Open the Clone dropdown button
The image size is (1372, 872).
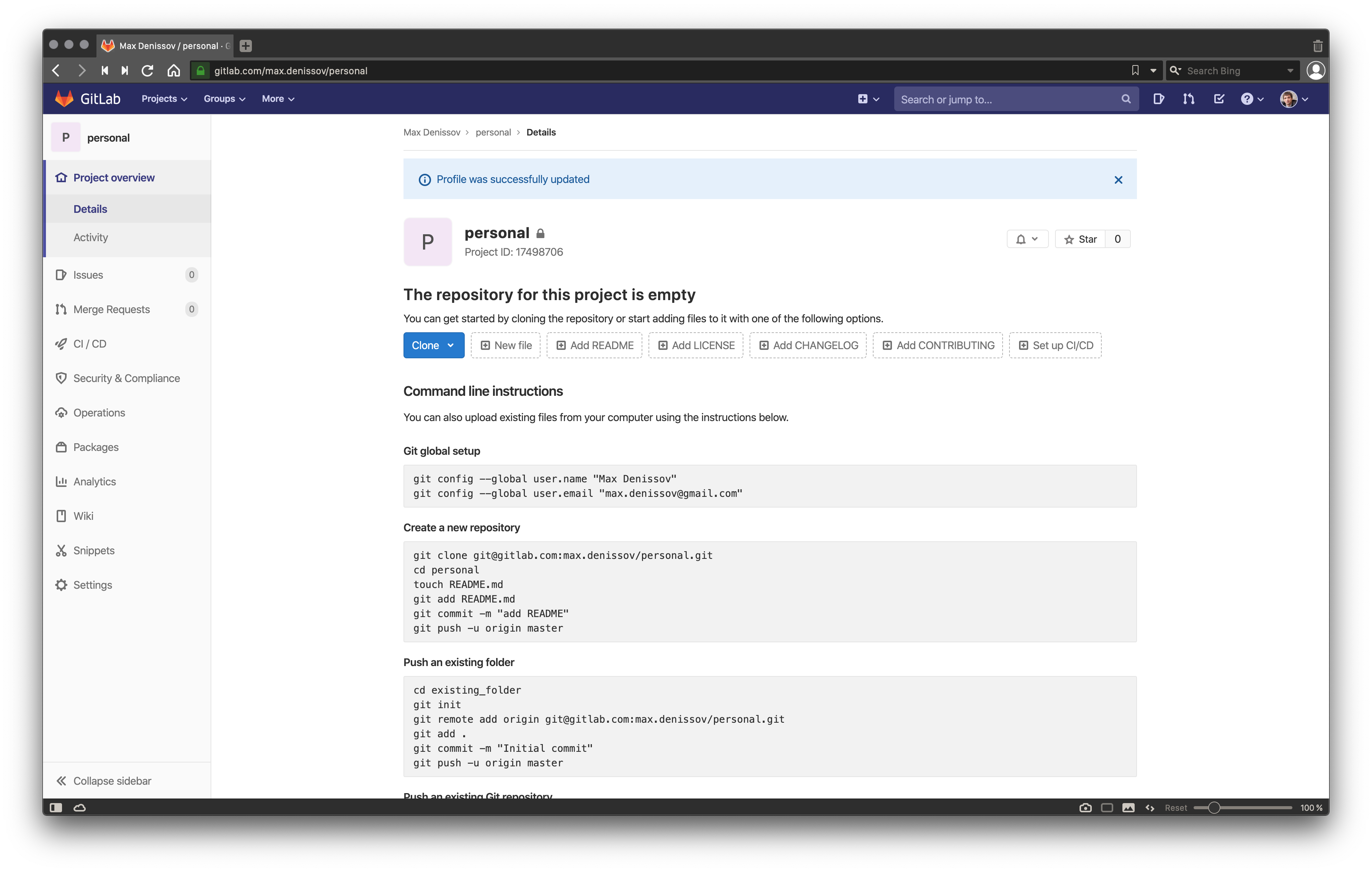pos(434,345)
